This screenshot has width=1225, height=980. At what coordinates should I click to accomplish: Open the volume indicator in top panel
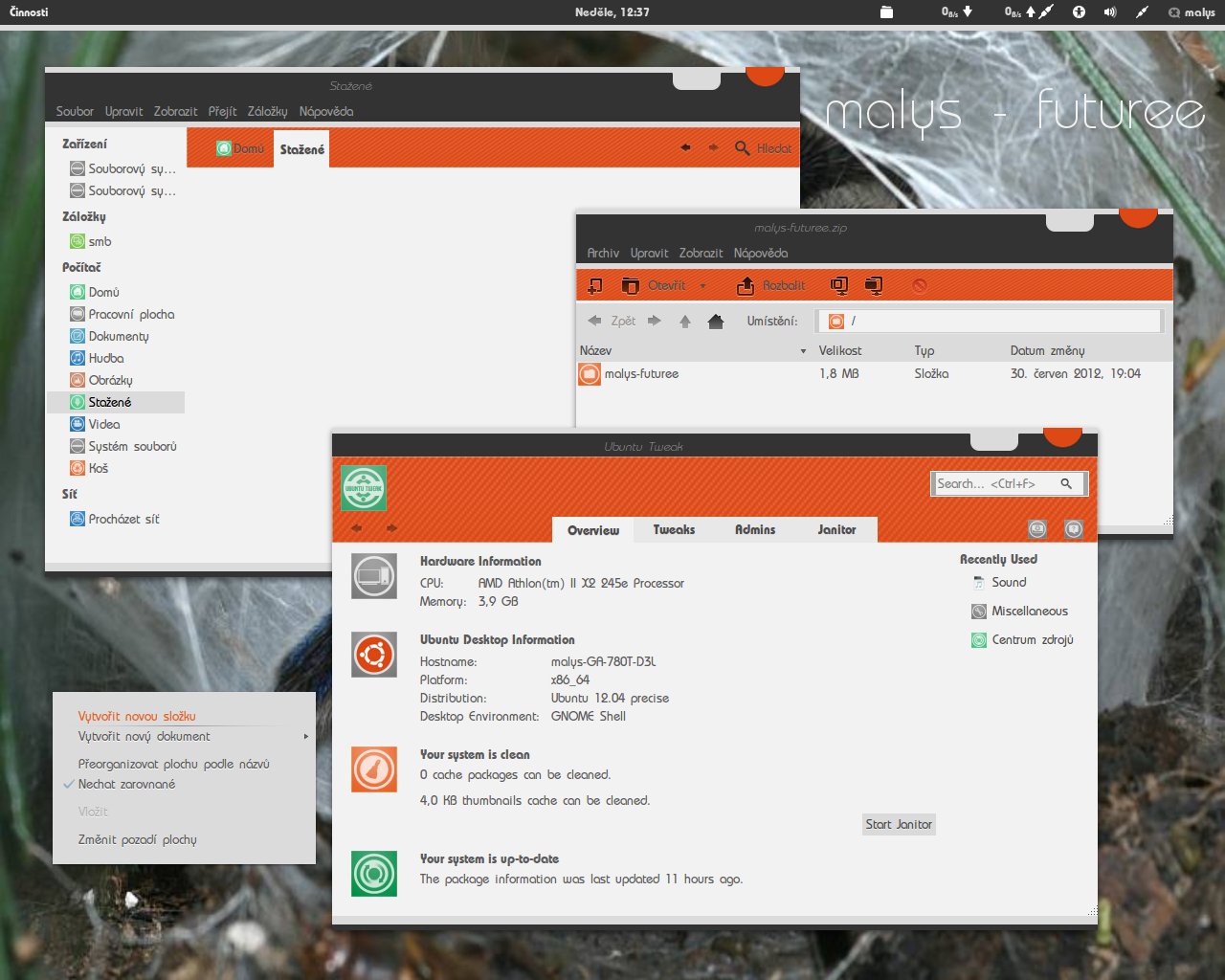[x=1110, y=12]
